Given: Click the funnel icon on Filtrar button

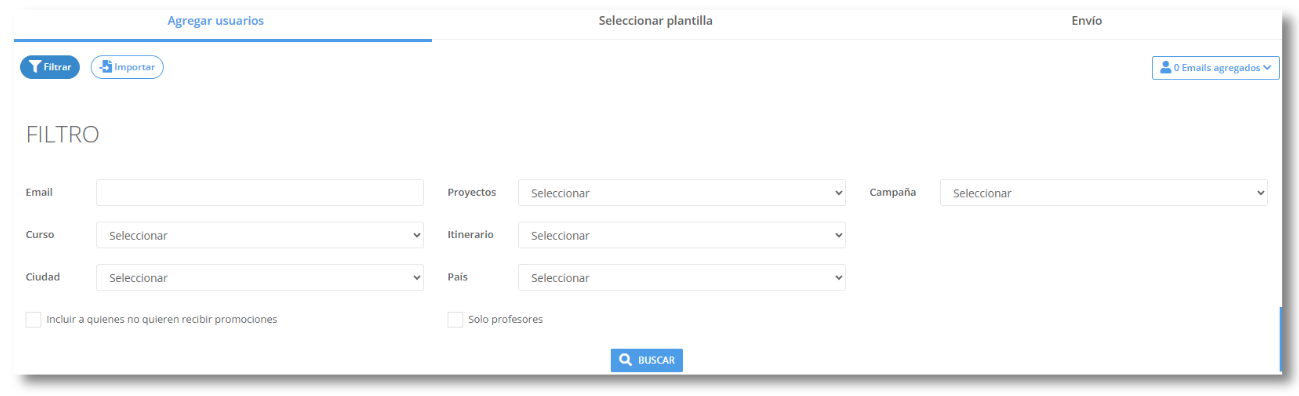Looking at the screenshot, I should [x=35, y=67].
